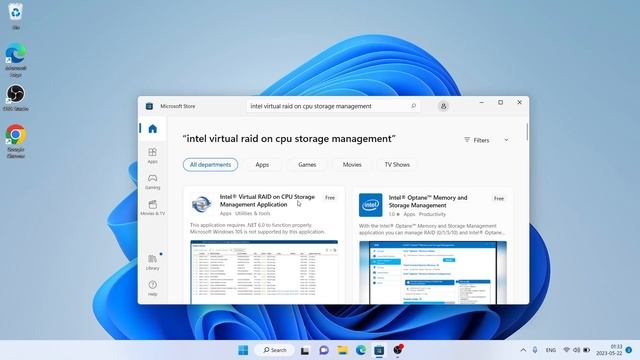Go to Store Home in sidebar
The height and width of the screenshot is (360, 640).
pyautogui.click(x=153, y=129)
